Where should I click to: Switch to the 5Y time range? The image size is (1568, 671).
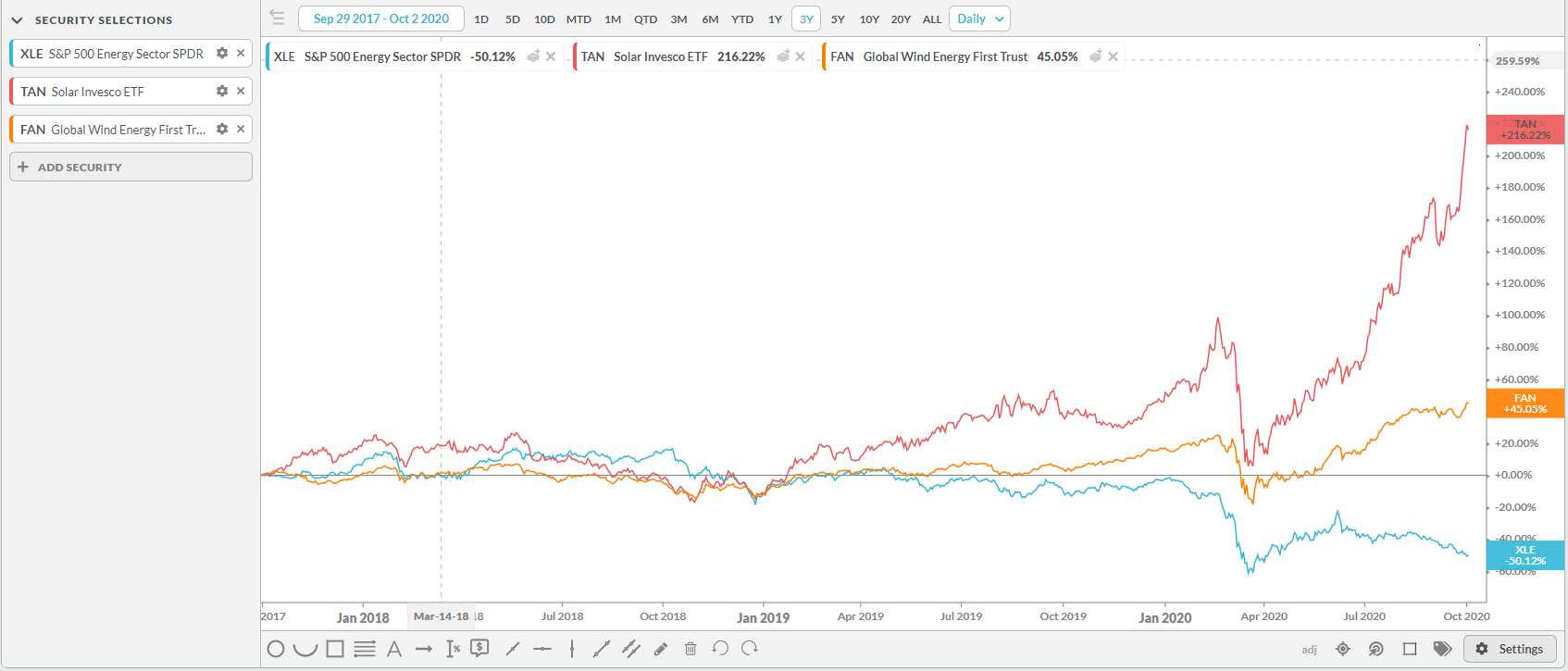[x=838, y=19]
